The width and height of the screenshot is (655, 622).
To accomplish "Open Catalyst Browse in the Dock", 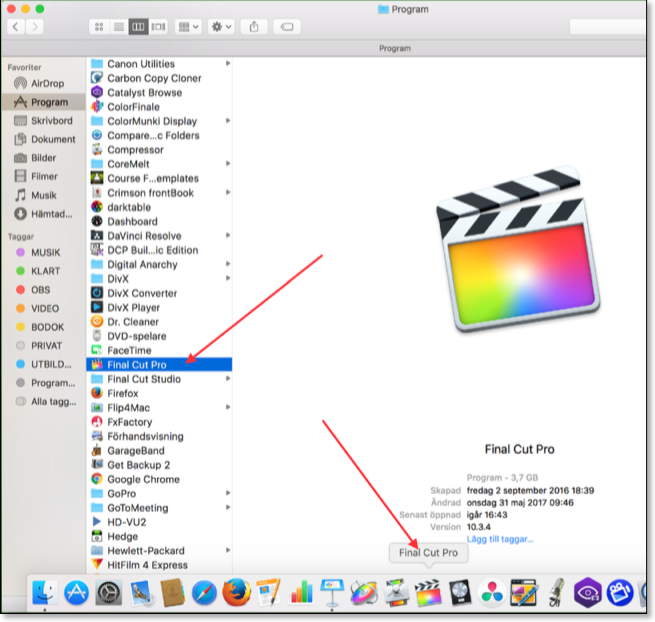I will tap(587, 592).
